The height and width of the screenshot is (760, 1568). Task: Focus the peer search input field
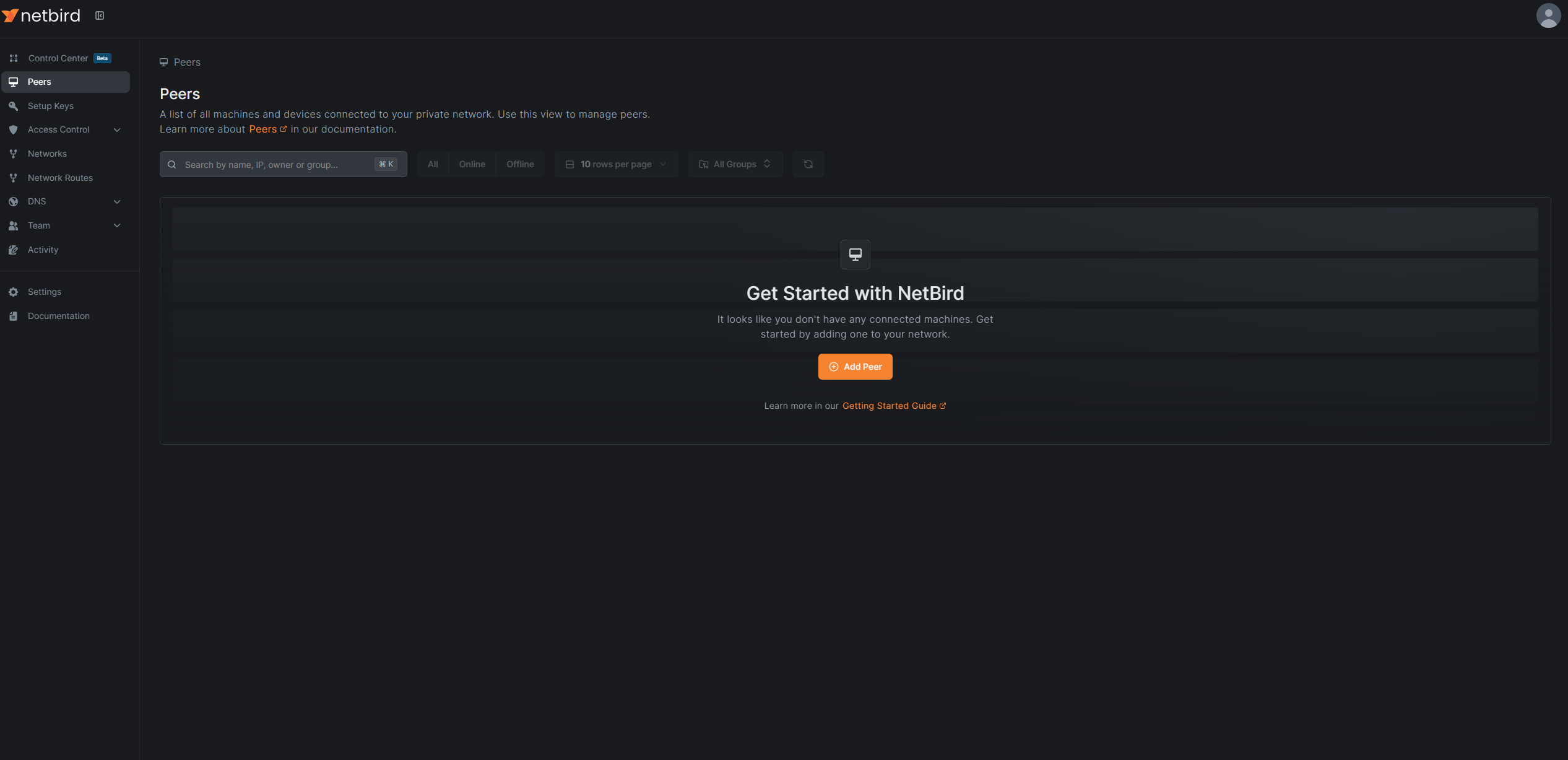(x=275, y=165)
